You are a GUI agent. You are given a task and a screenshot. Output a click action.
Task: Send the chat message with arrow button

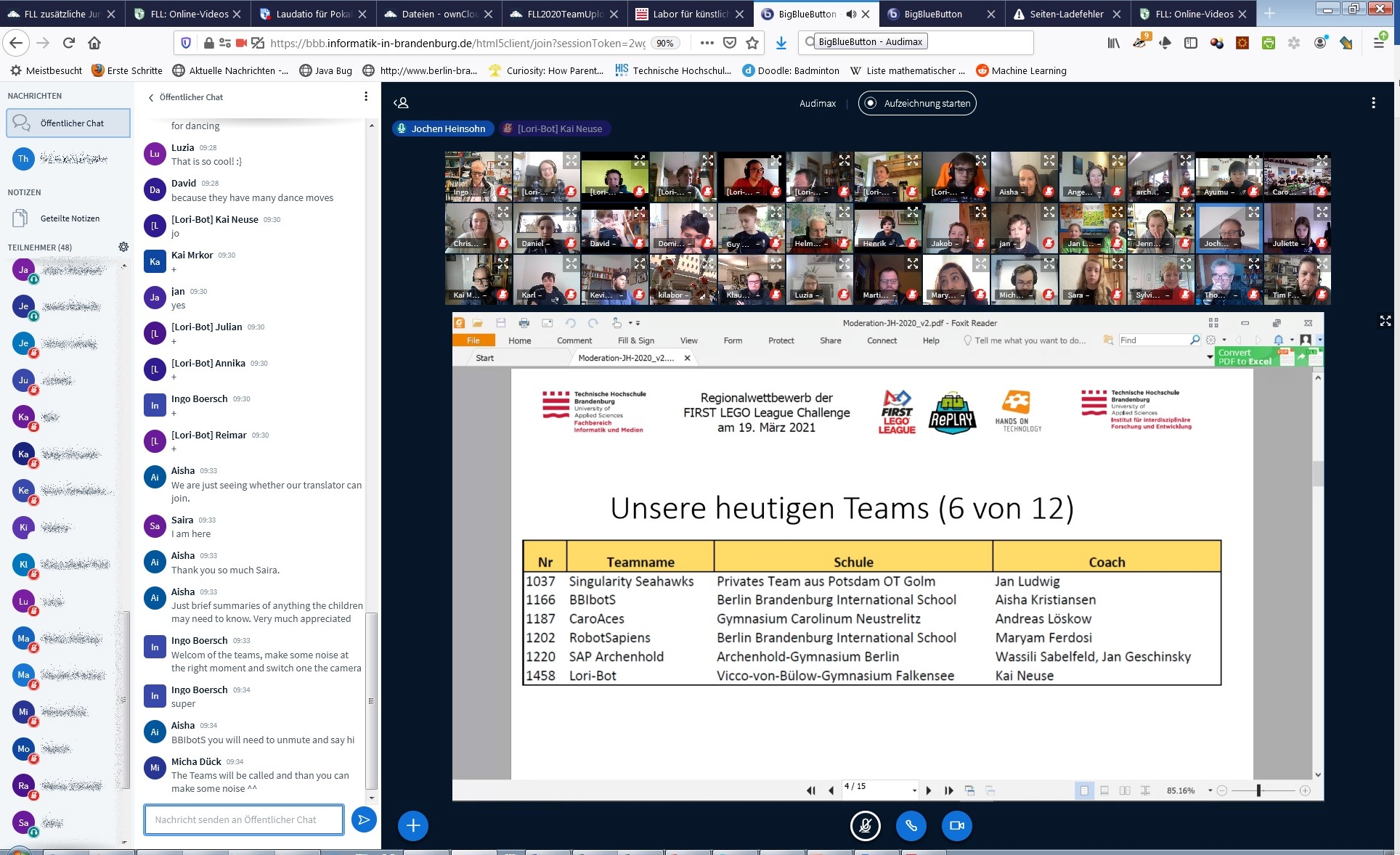[364, 819]
